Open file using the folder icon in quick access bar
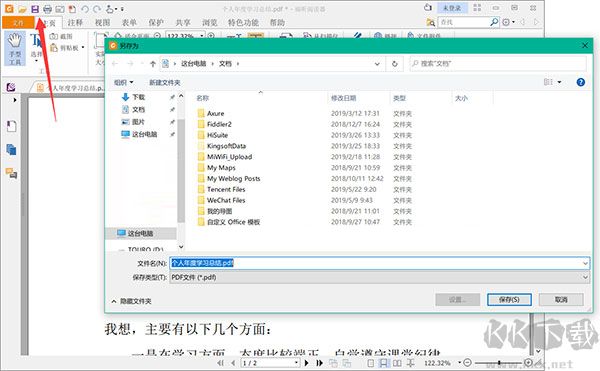The image size is (600, 371). point(22,9)
